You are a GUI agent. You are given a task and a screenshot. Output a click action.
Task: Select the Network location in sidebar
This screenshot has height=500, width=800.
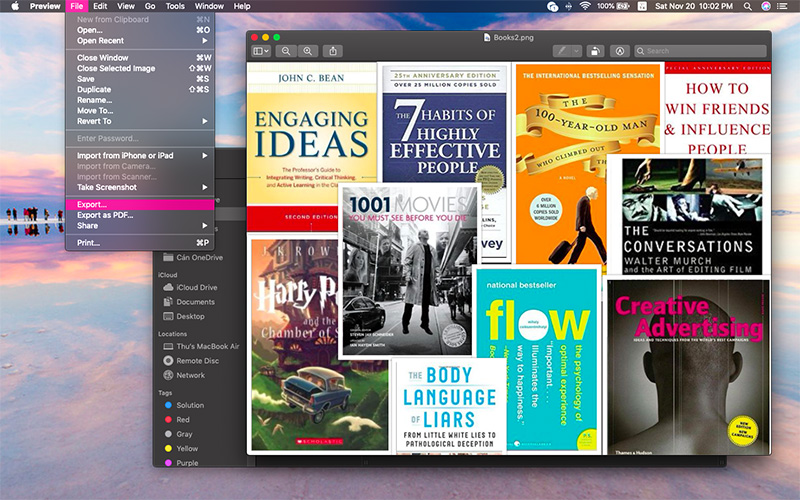(190, 375)
